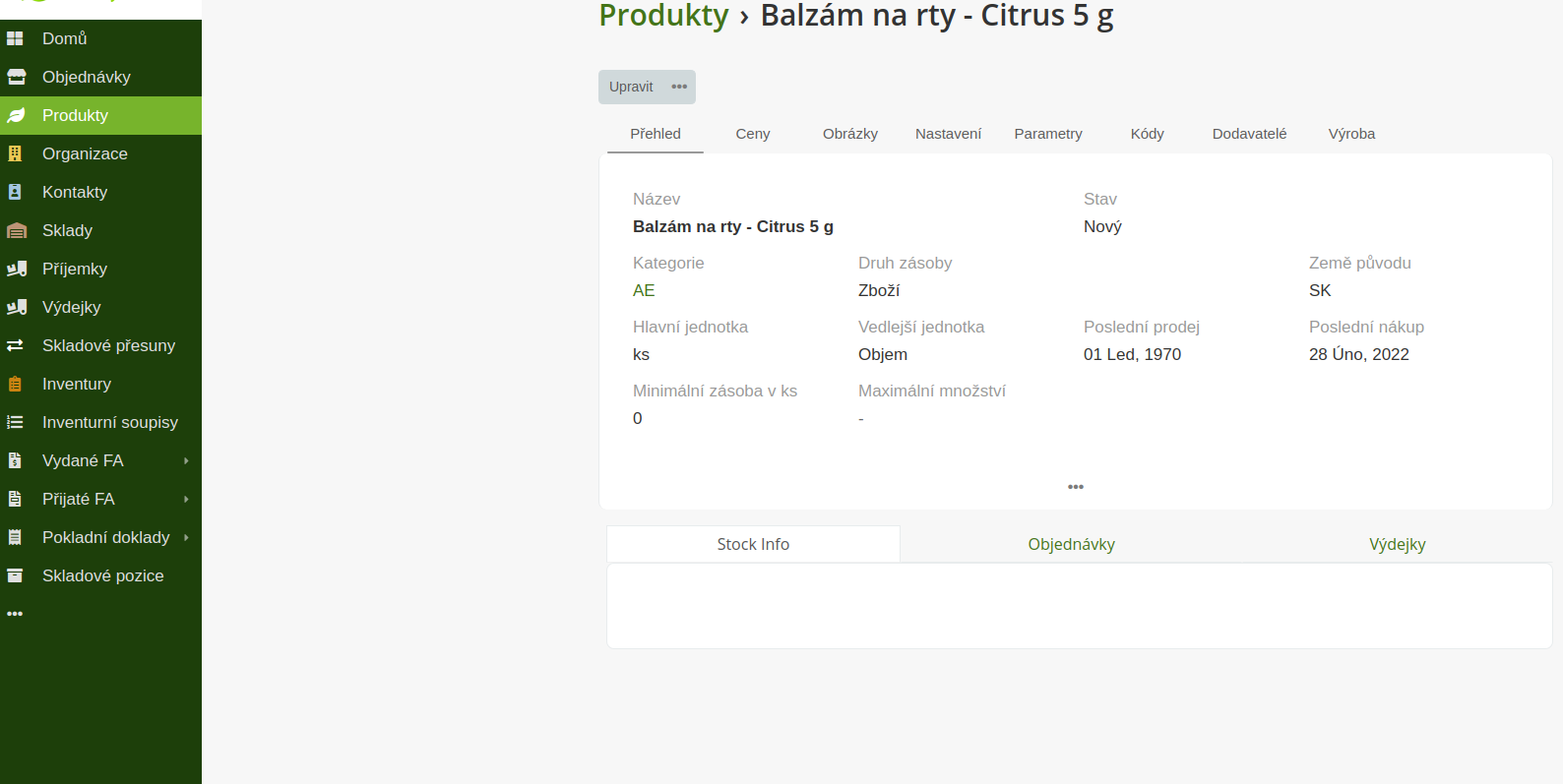The height and width of the screenshot is (784, 1563).
Task: Open more options dots next to Upravit
Action: [x=679, y=87]
